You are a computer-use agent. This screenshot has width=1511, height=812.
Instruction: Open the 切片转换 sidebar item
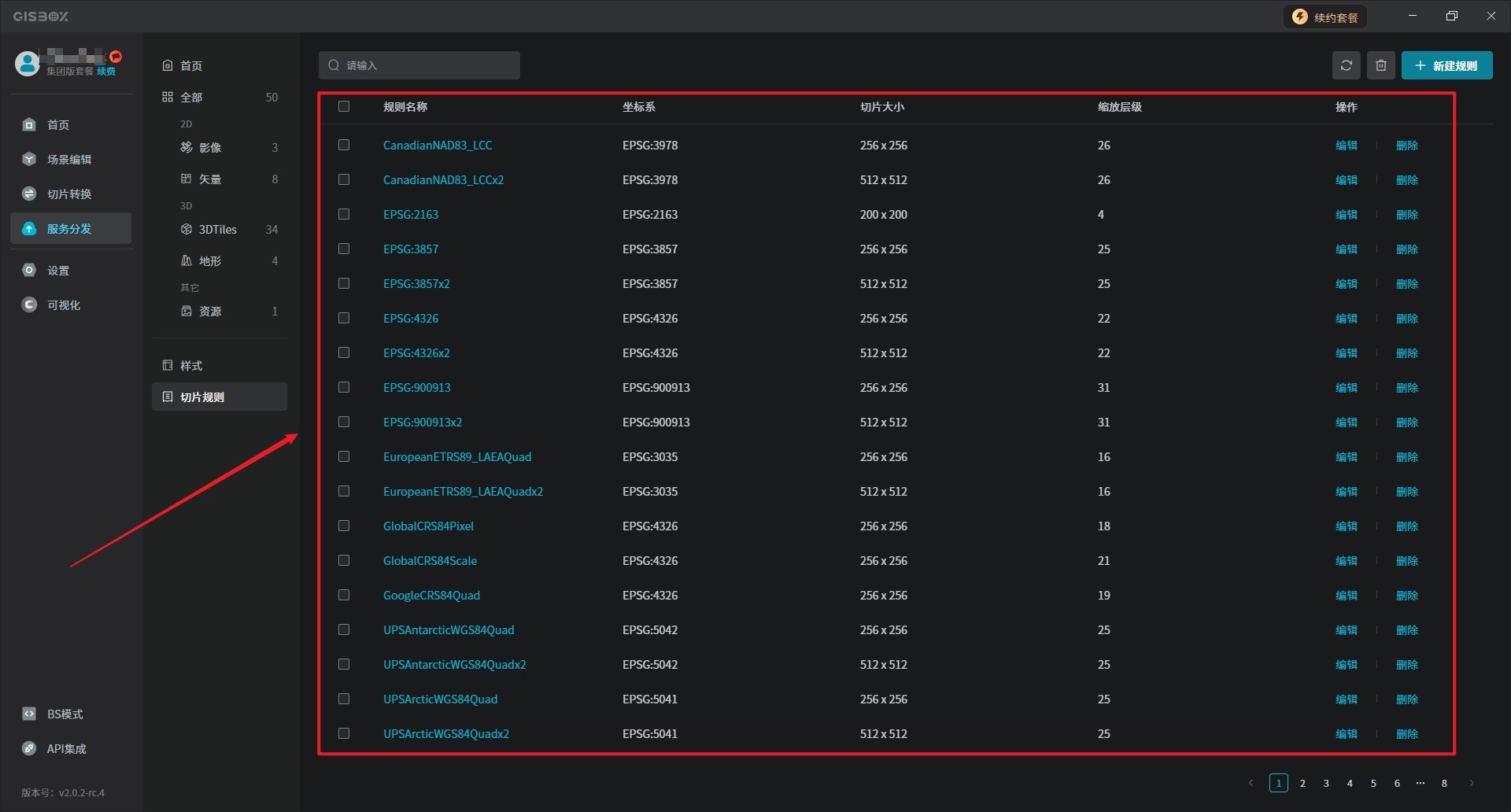click(x=68, y=194)
